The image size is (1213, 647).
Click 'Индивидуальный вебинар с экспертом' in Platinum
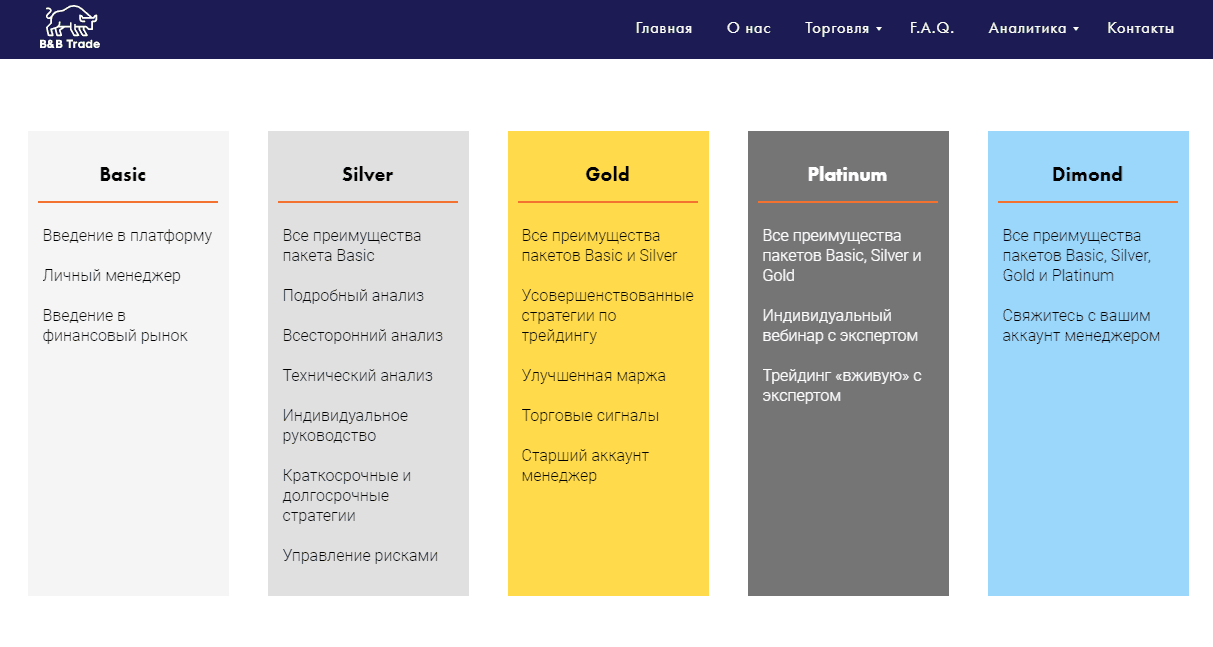click(x=840, y=325)
